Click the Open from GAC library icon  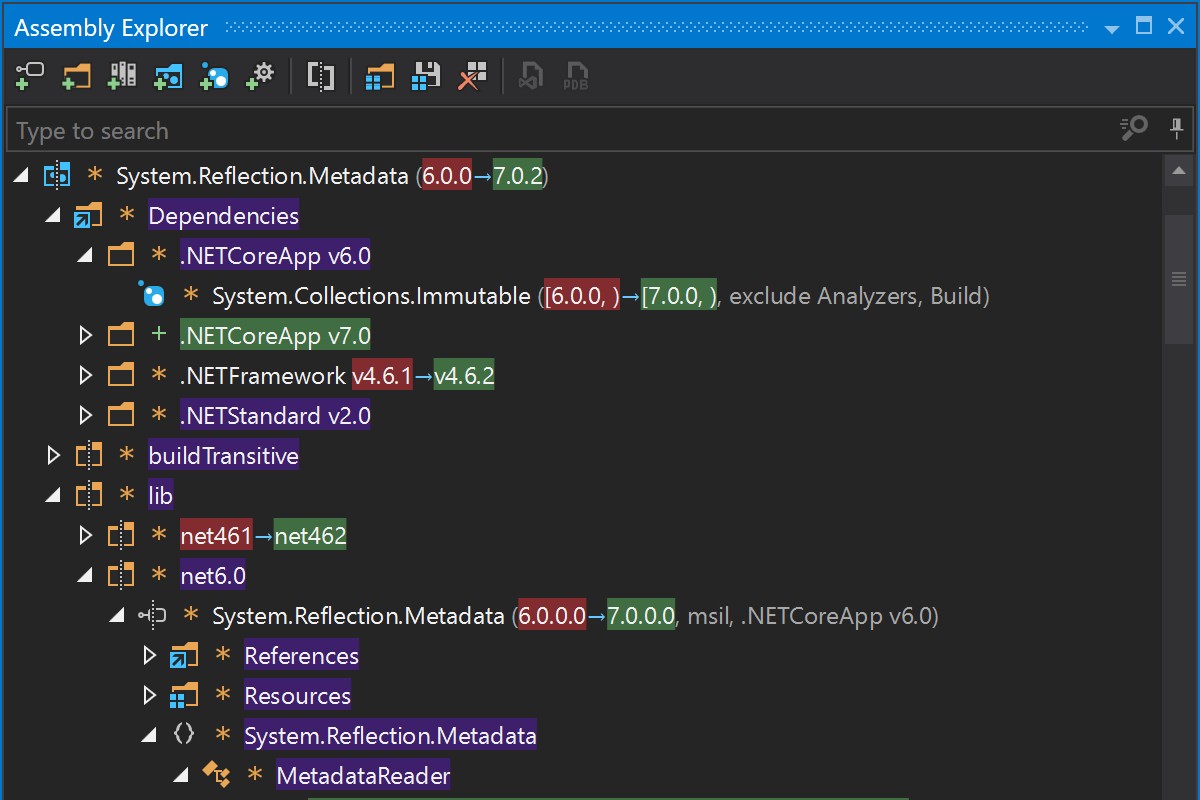coord(122,76)
